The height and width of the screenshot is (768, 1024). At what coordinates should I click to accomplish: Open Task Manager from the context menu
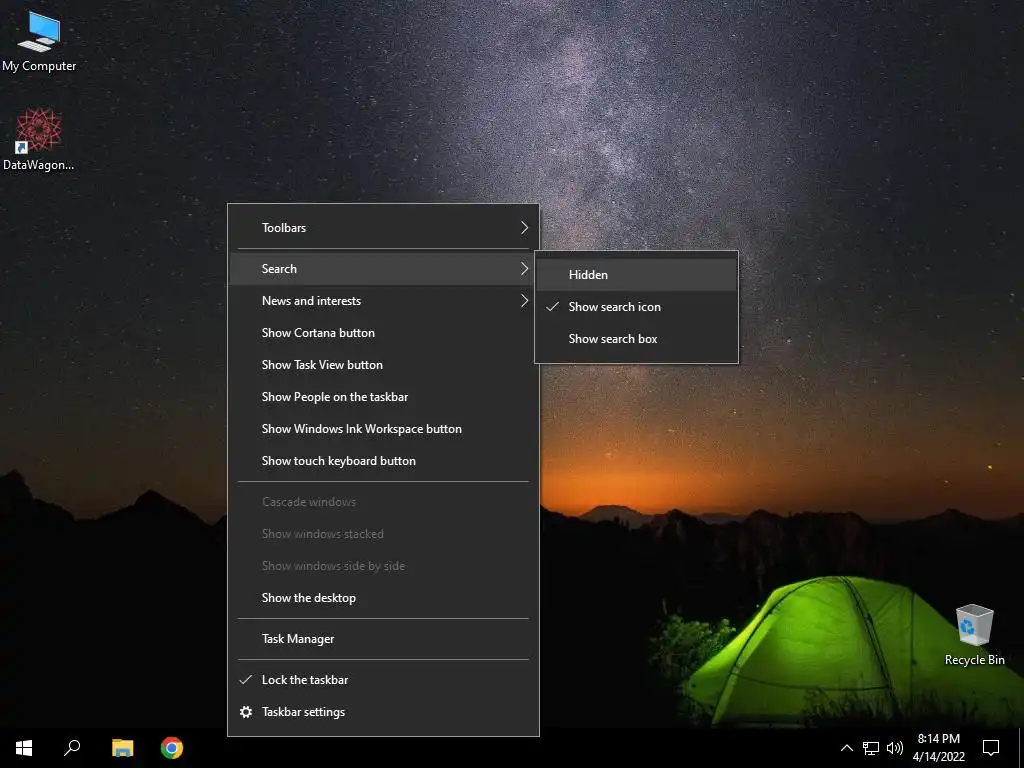[x=383, y=639]
